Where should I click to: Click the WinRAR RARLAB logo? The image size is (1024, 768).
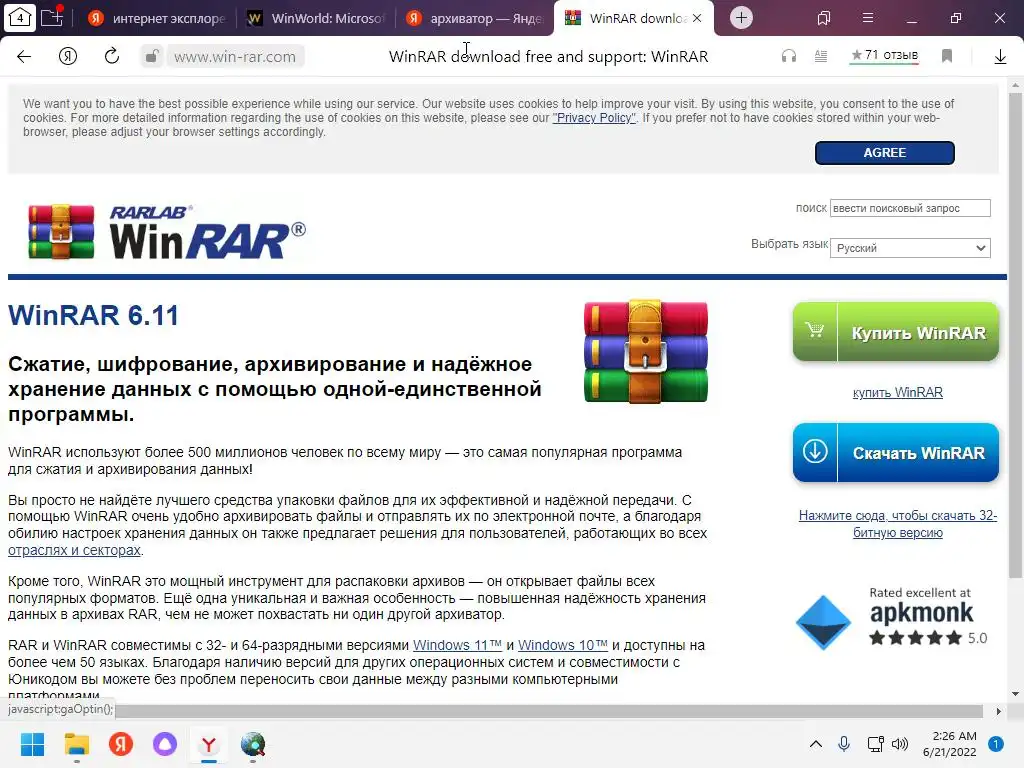point(167,232)
